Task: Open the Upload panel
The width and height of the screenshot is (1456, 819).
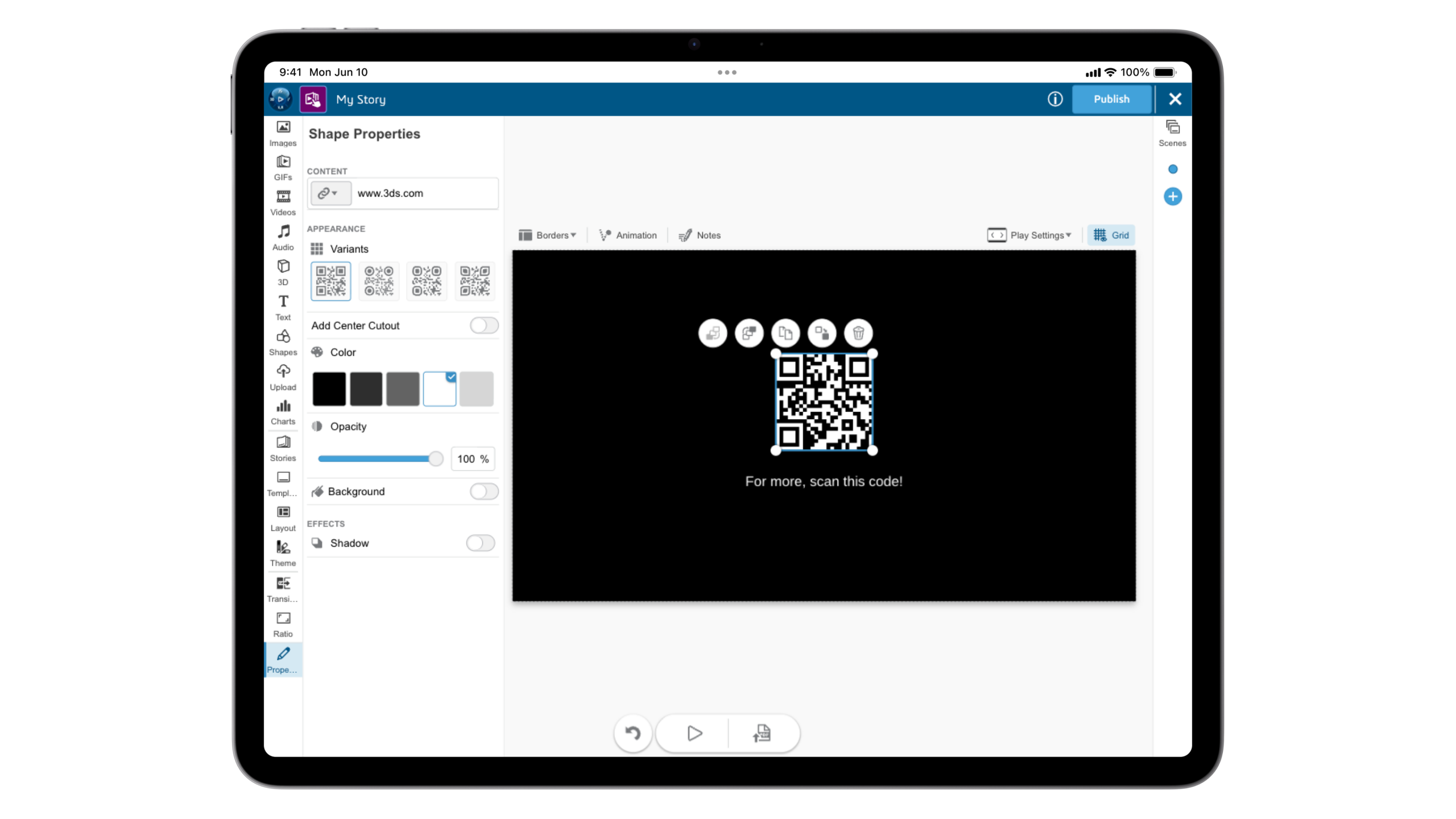Action: [x=283, y=378]
